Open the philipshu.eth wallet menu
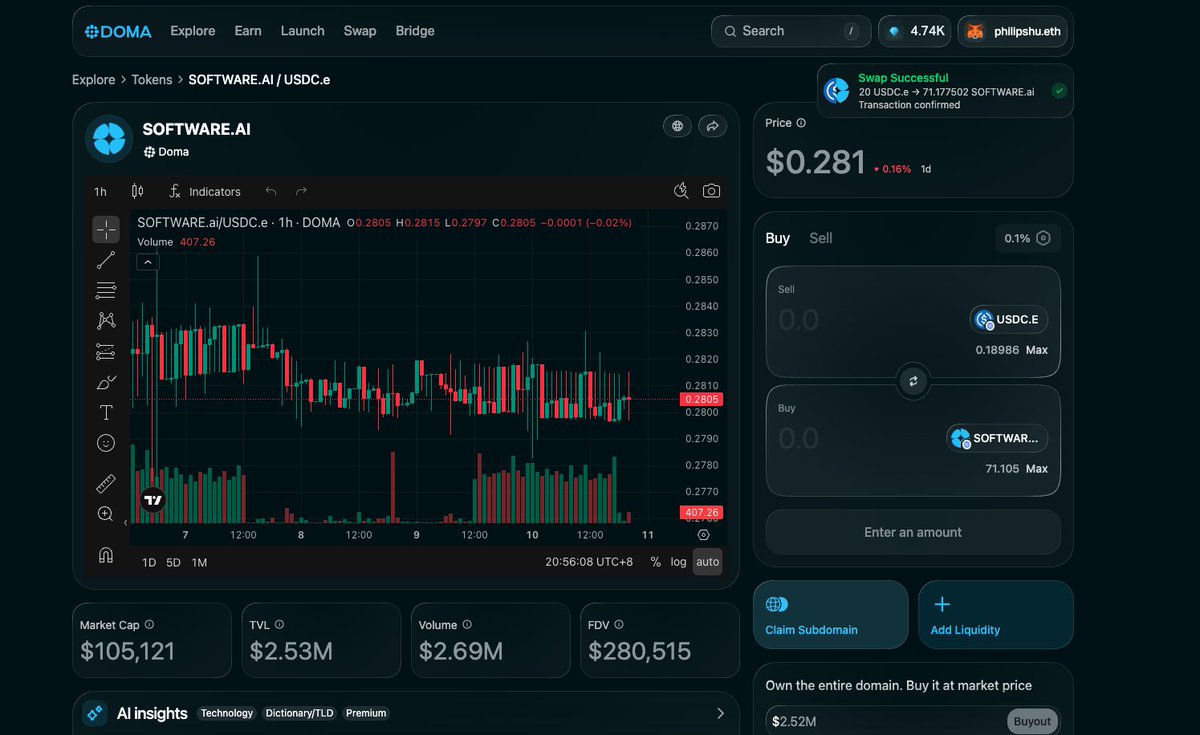1200x735 pixels. pyautogui.click(x=1013, y=31)
